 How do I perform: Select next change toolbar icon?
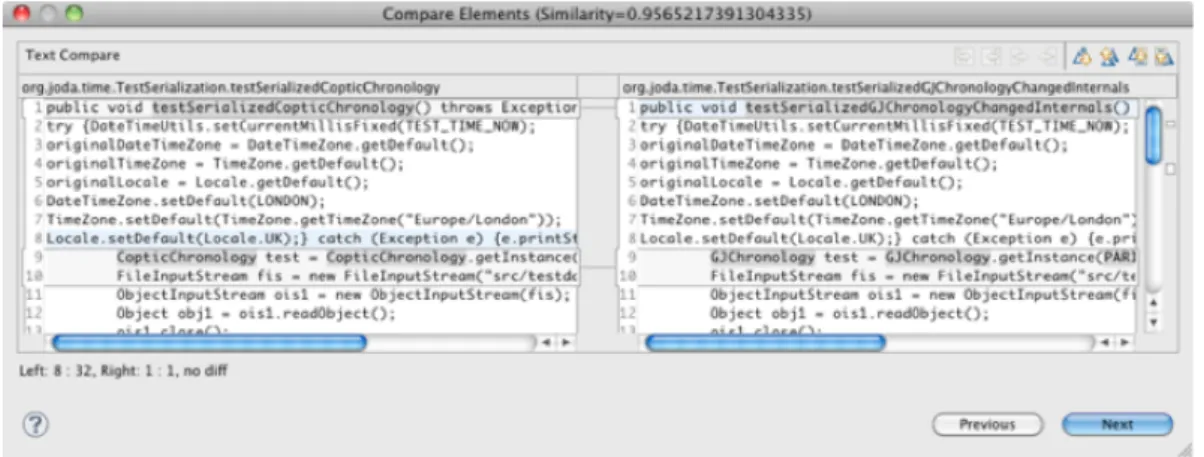[1137, 57]
